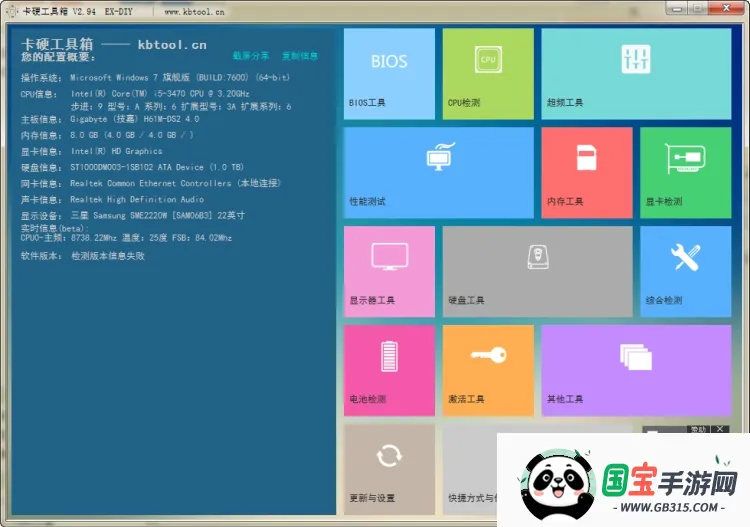Image resolution: width=750 pixels, height=527 pixels.
Task: Open the 电池检测 battery tile
Action: click(389, 371)
